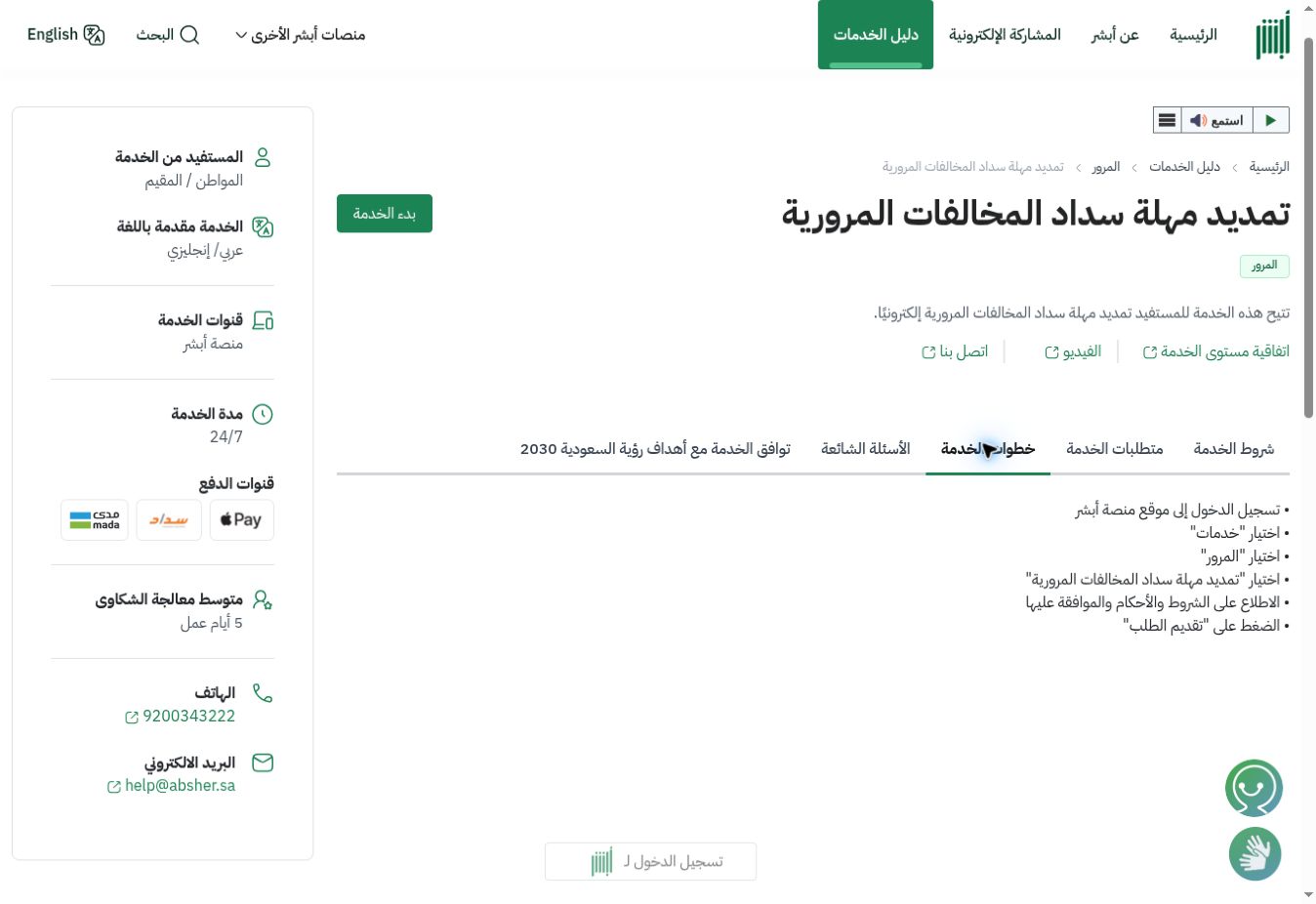Click the help@absher.sa email link
Viewport: 1316px width, 904px height.
coord(172,786)
